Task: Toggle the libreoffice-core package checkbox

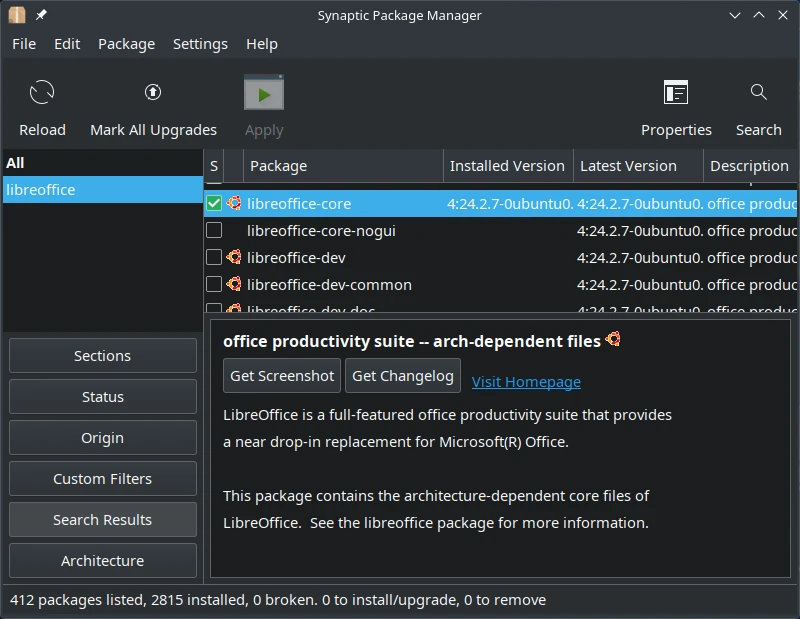Action: (214, 203)
